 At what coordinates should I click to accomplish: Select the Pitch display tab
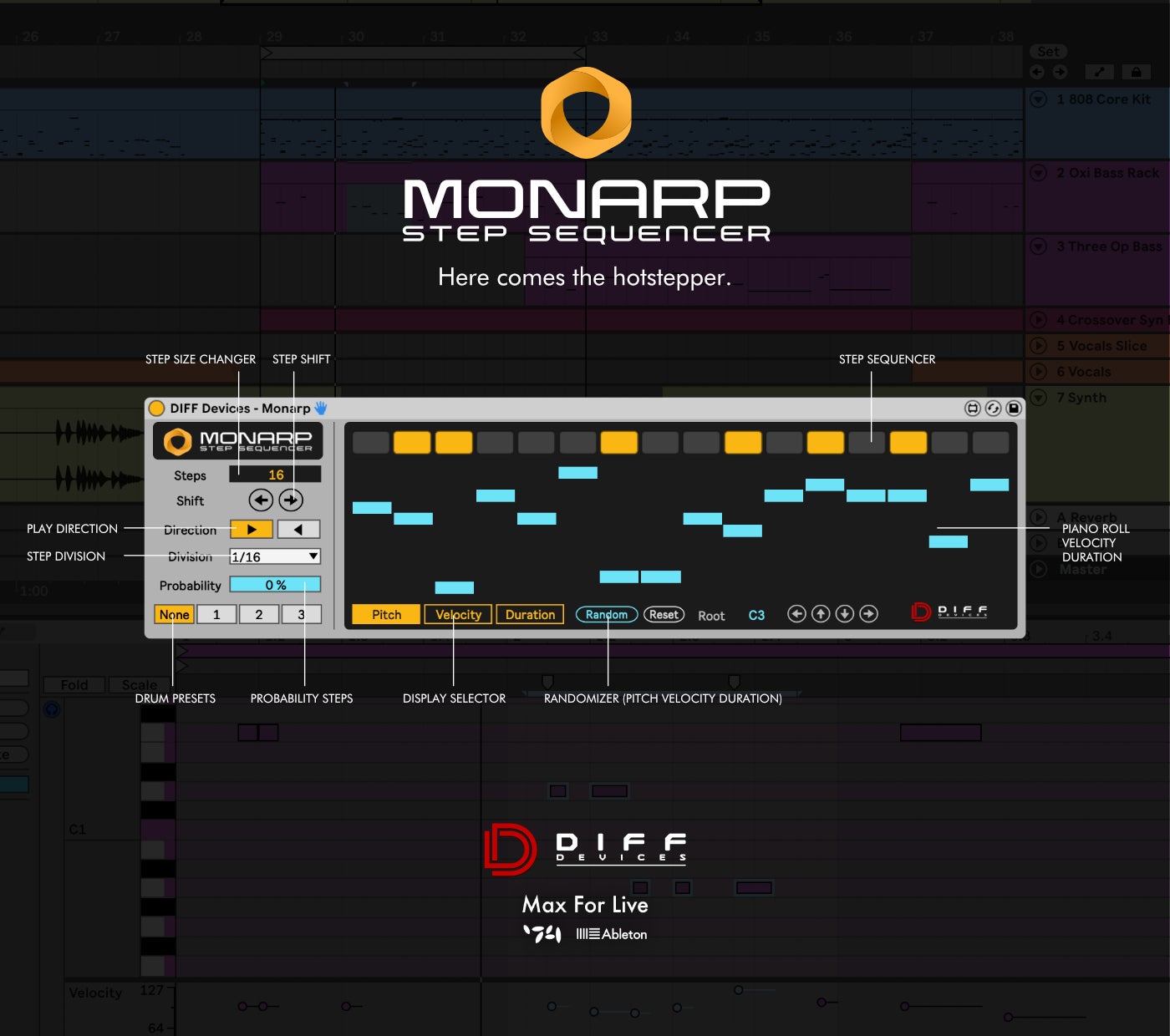(385, 614)
